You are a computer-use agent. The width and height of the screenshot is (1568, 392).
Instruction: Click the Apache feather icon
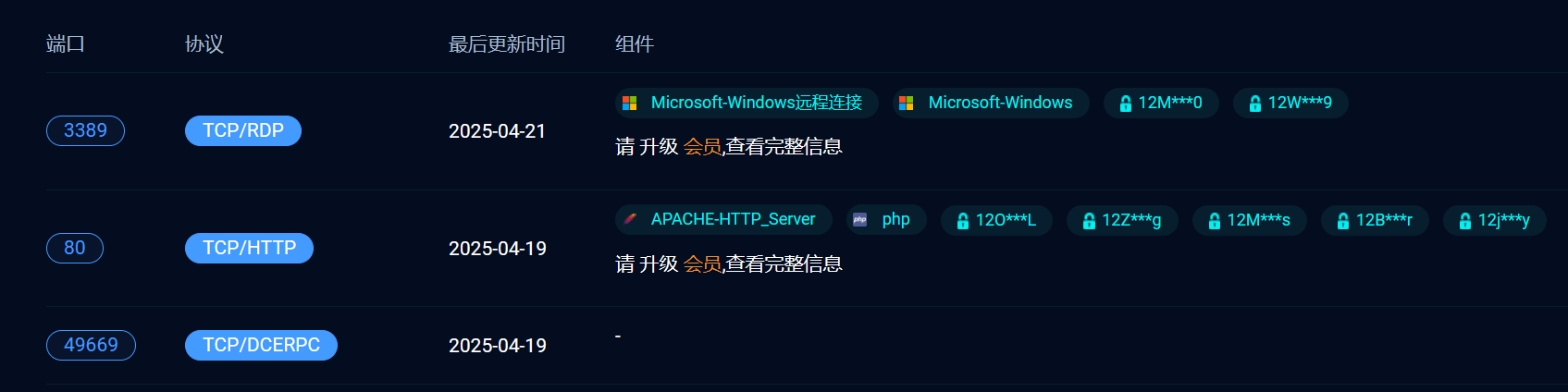tap(629, 219)
